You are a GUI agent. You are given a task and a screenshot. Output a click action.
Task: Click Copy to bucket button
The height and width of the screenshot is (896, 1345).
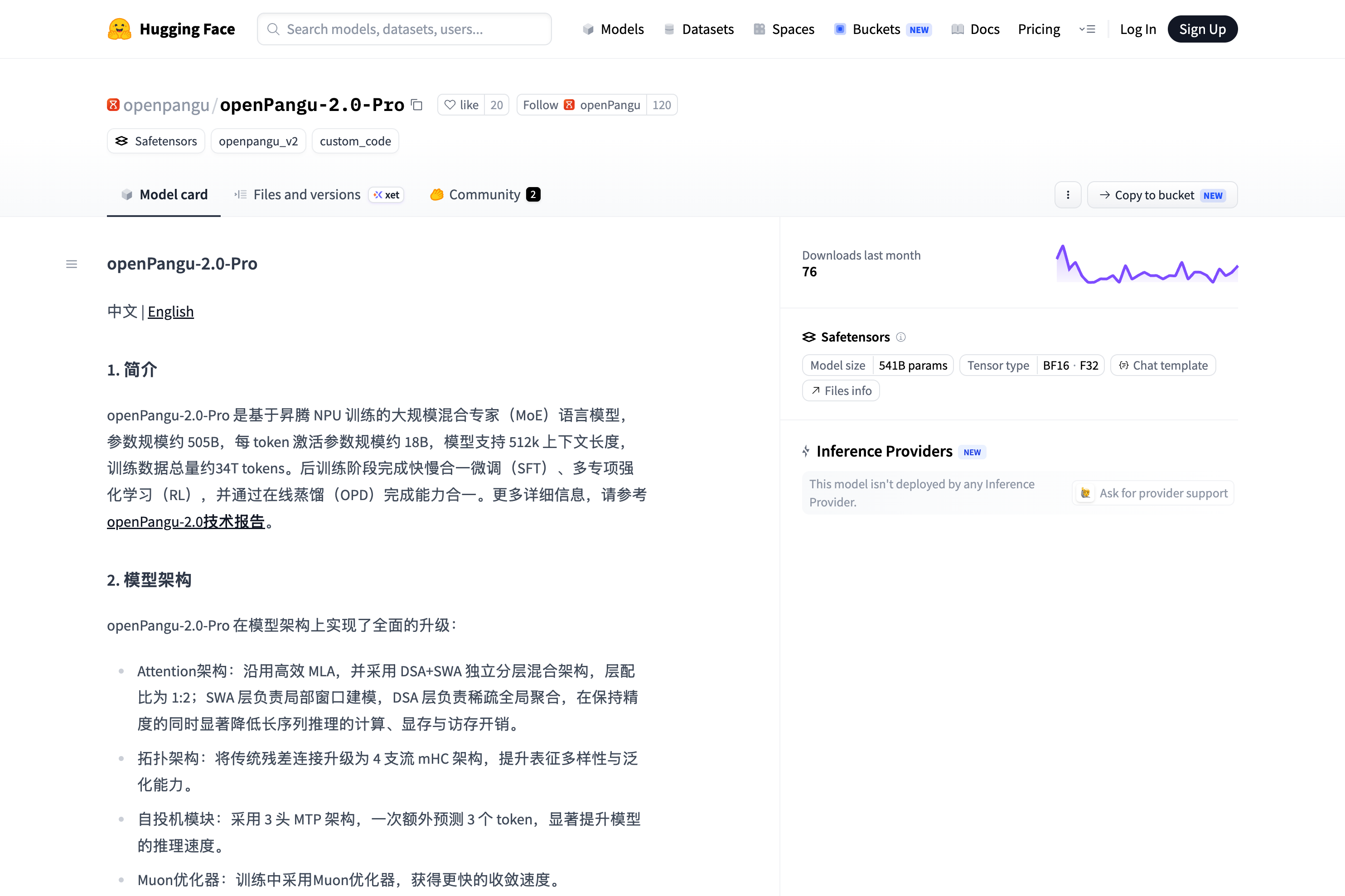point(1162,195)
